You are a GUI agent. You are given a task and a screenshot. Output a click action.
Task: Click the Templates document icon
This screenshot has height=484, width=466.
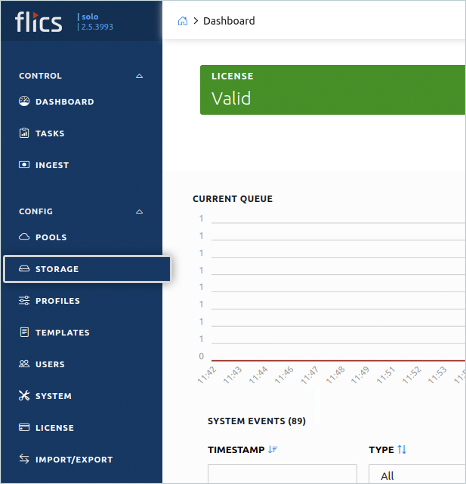point(24,332)
